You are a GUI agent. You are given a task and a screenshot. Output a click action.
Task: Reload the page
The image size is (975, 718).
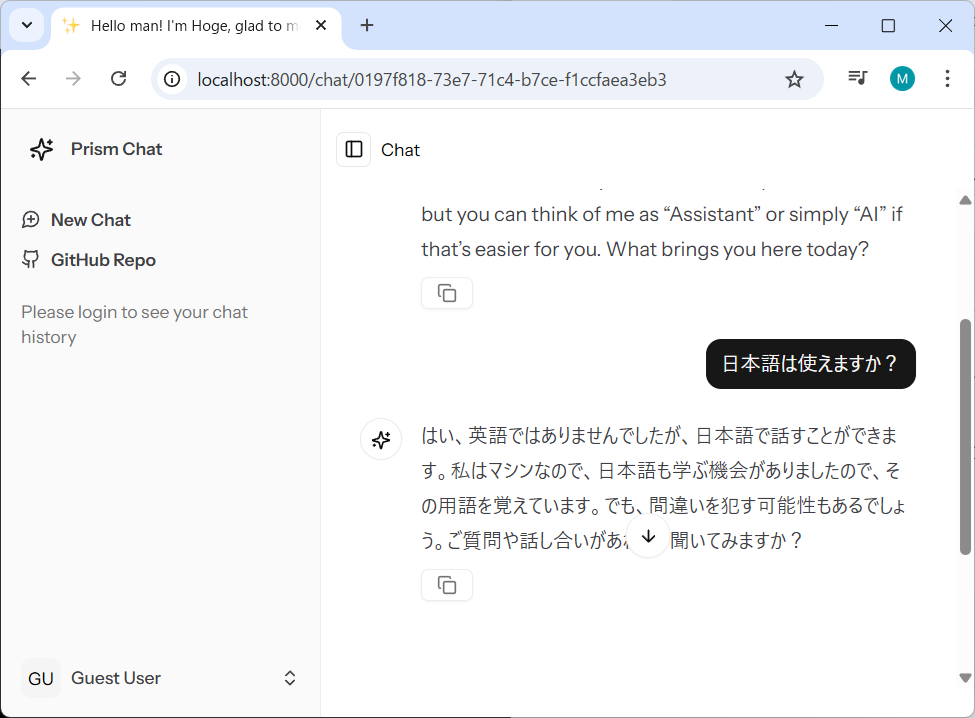coord(118,79)
